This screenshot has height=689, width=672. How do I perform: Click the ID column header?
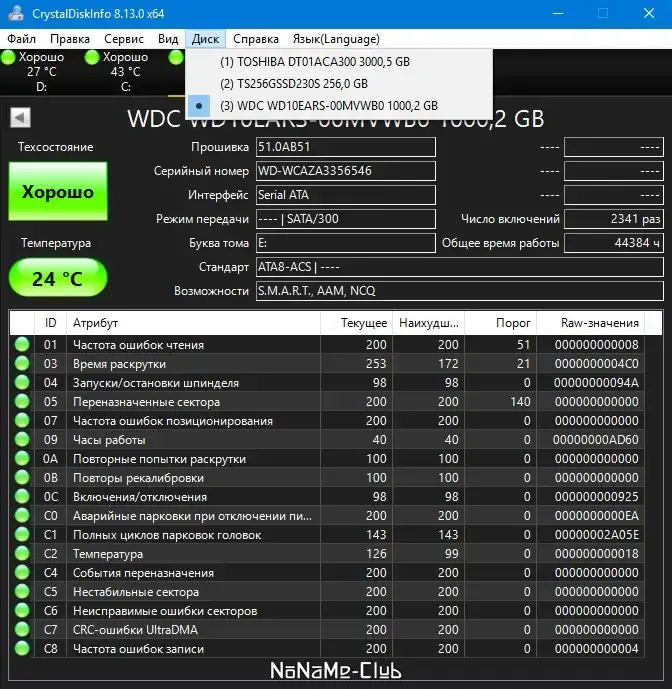(x=51, y=323)
